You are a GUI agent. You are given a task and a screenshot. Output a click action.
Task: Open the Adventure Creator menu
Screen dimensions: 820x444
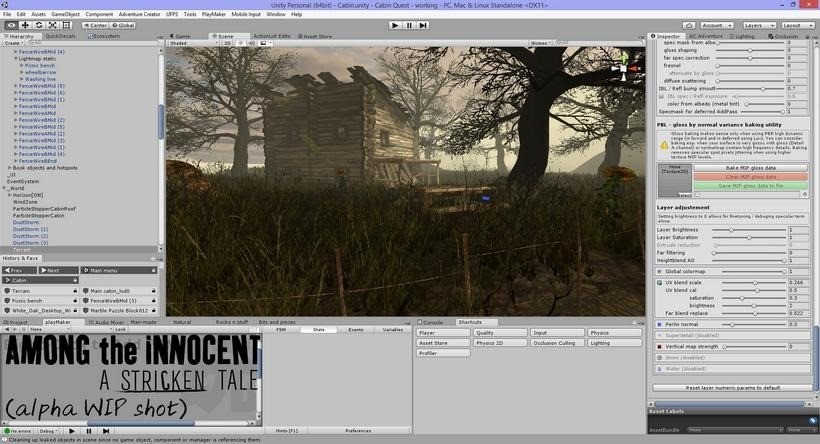(x=139, y=14)
